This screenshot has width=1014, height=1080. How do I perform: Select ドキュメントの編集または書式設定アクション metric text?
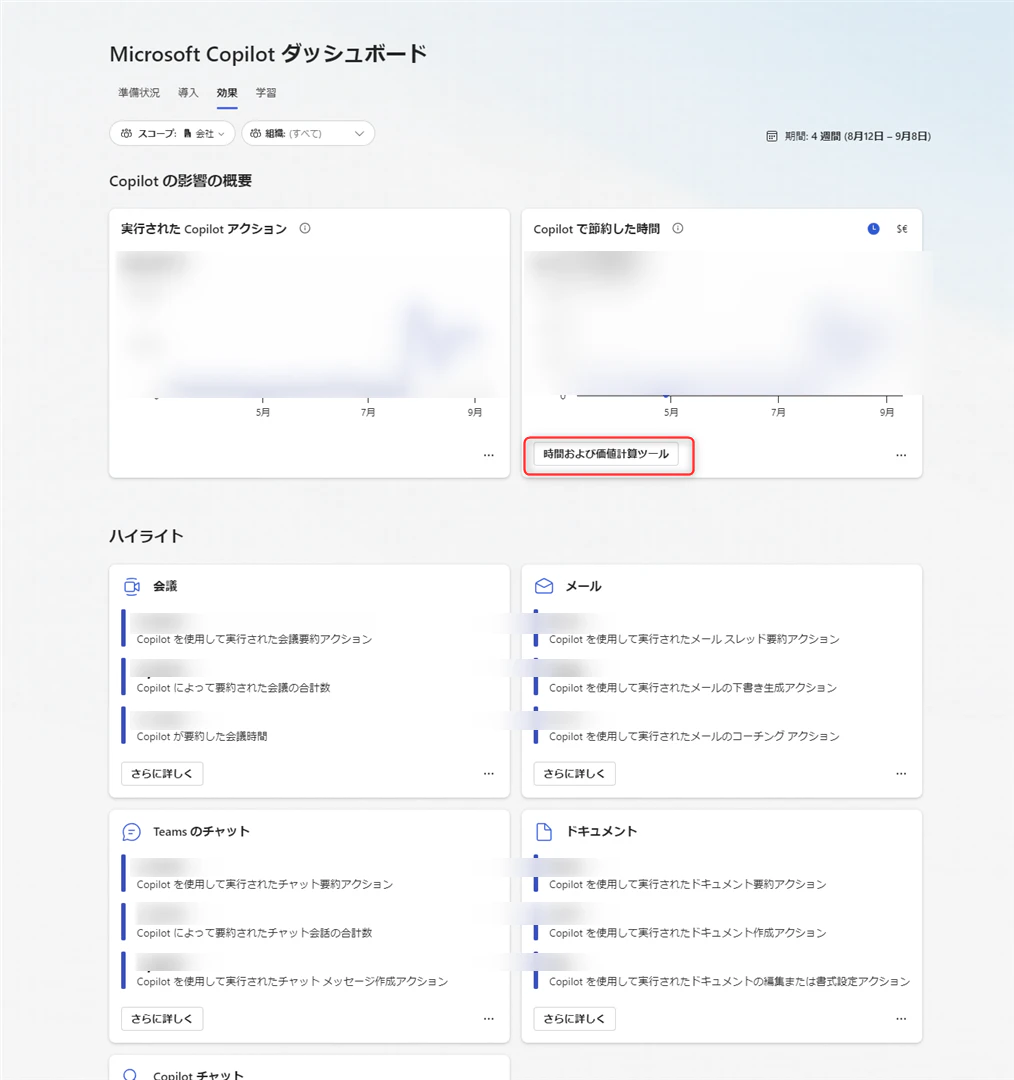click(730, 982)
